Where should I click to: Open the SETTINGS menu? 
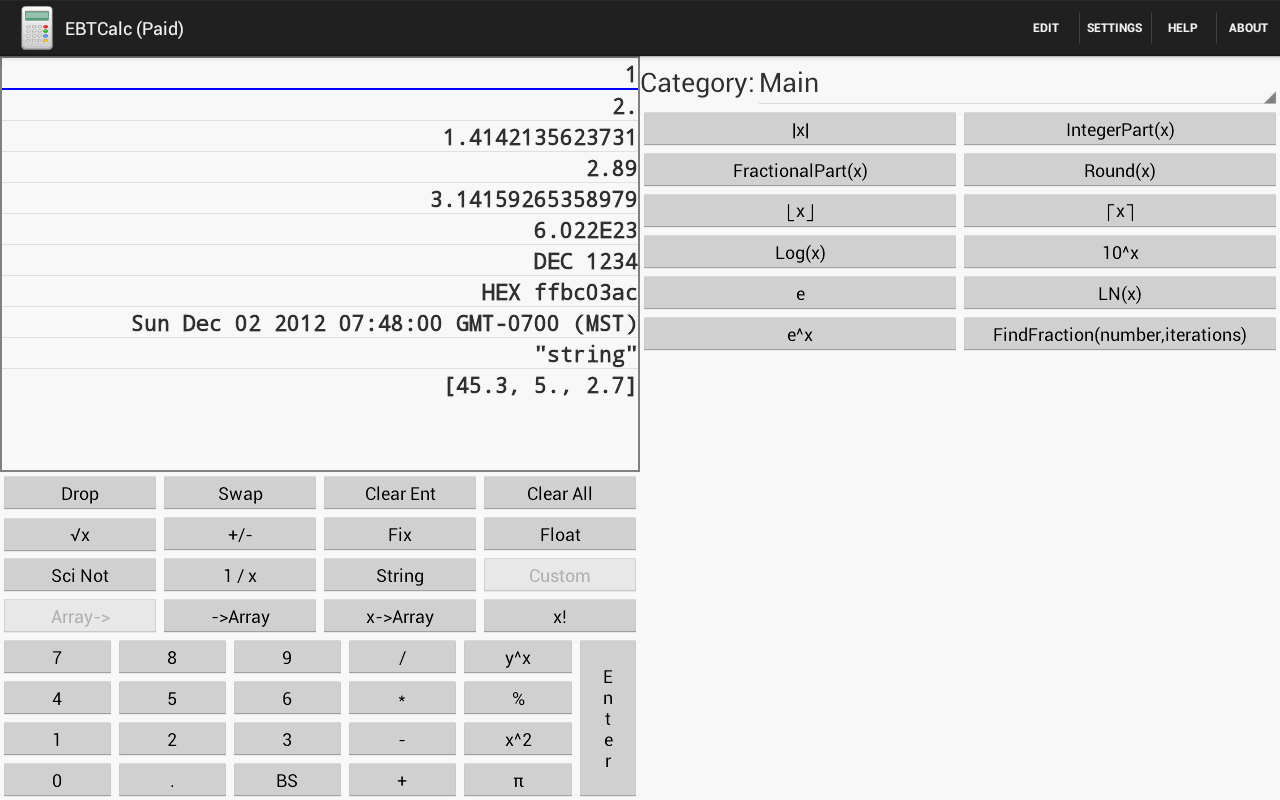[1114, 27]
